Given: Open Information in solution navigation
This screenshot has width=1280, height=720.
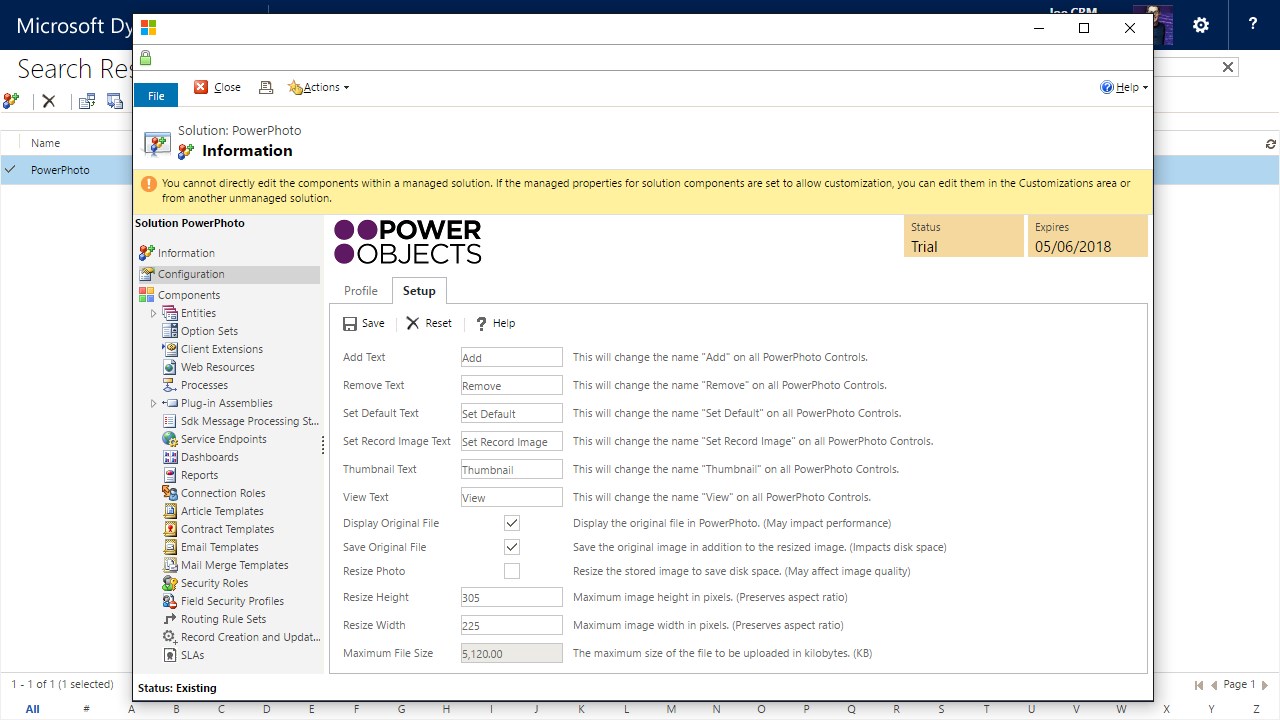Looking at the screenshot, I should pyautogui.click(x=186, y=253).
